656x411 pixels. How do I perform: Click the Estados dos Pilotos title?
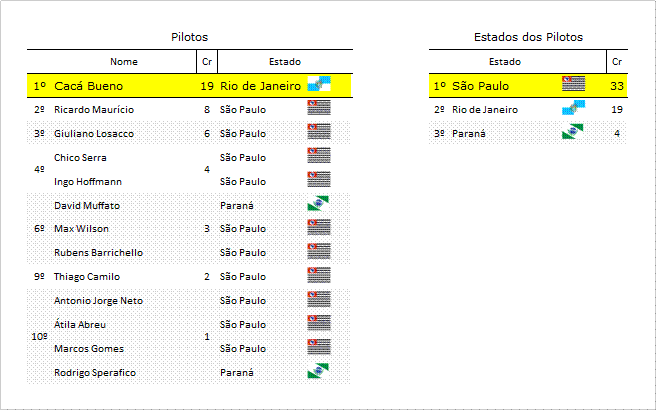point(528,37)
